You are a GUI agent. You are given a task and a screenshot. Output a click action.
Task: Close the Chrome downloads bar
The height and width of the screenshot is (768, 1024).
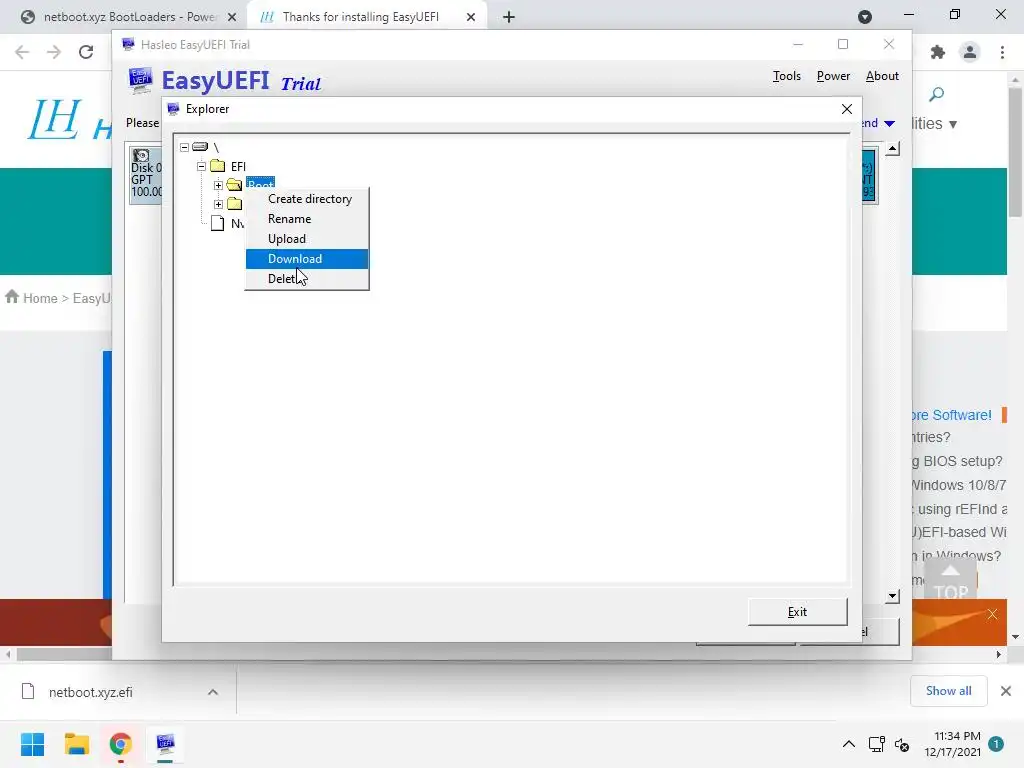point(1006,691)
